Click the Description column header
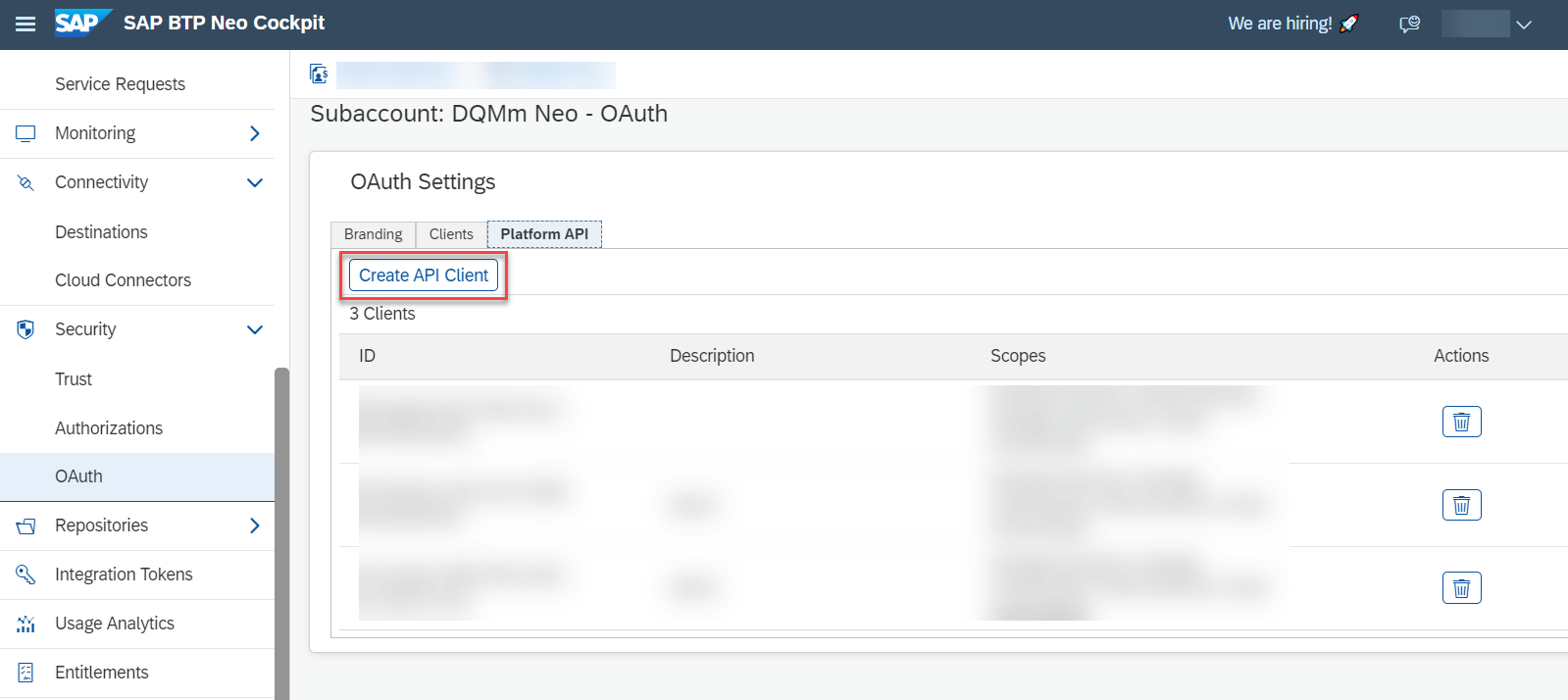 coord(712,356)
